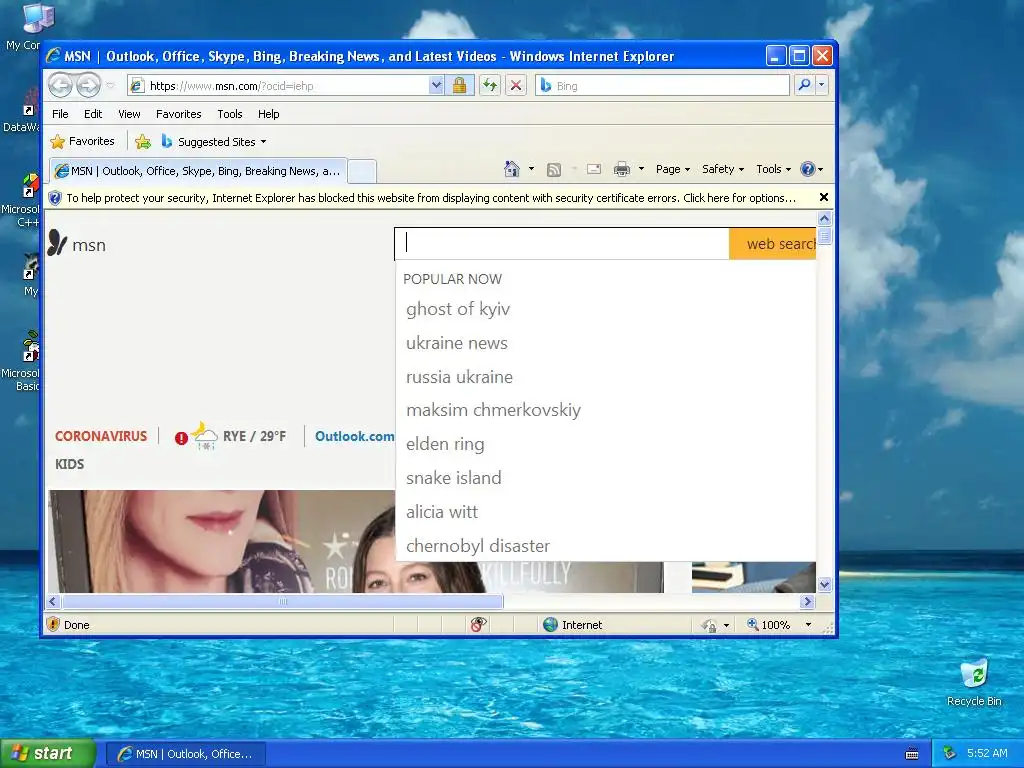The height and width of the screenshot is (768, 1024).
Task: Click the MSN web search input field
Action: (562, 244)
